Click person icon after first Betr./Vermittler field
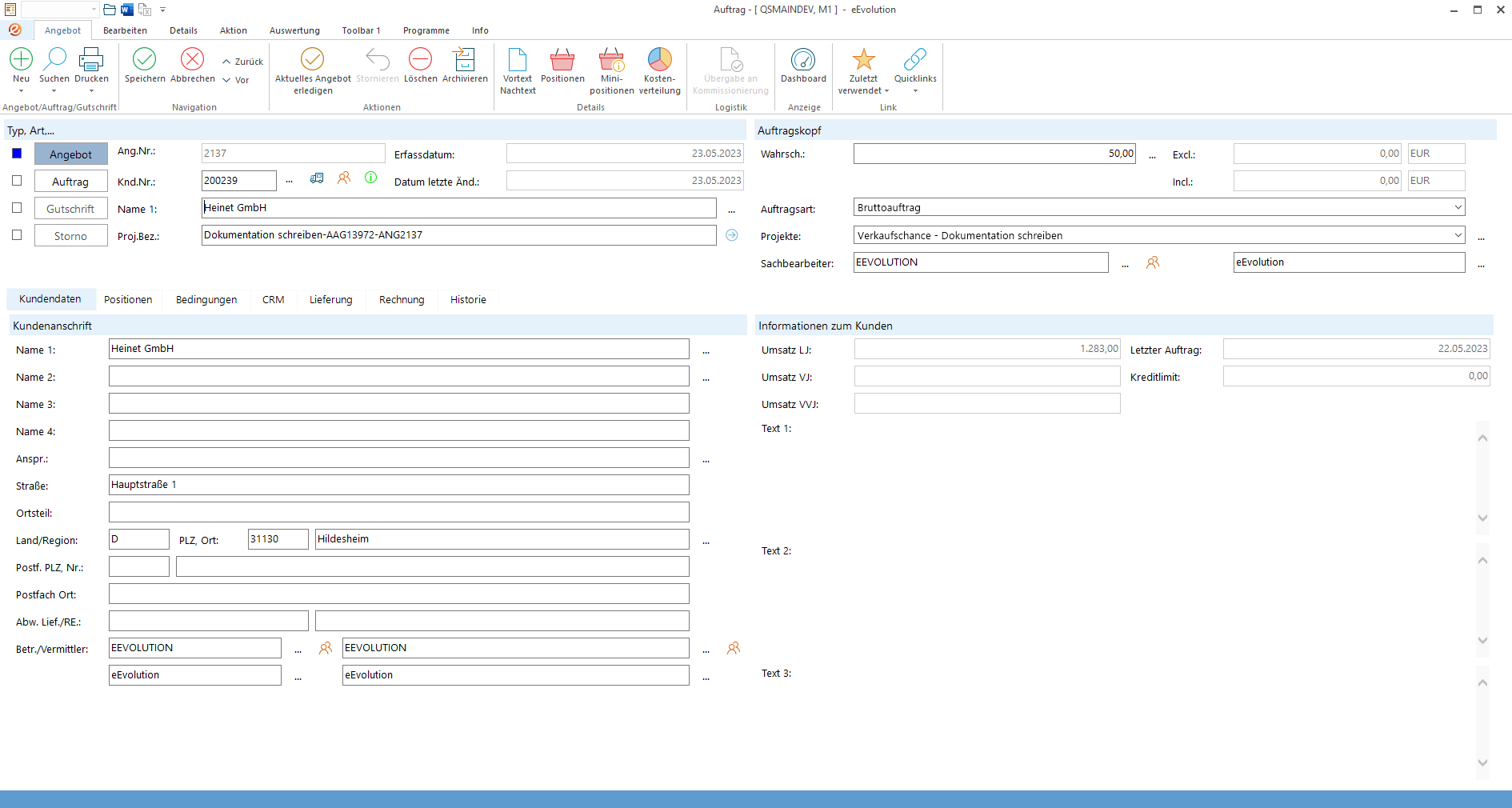Screen dimensions: 1512x808 click(x=326, y=648)
